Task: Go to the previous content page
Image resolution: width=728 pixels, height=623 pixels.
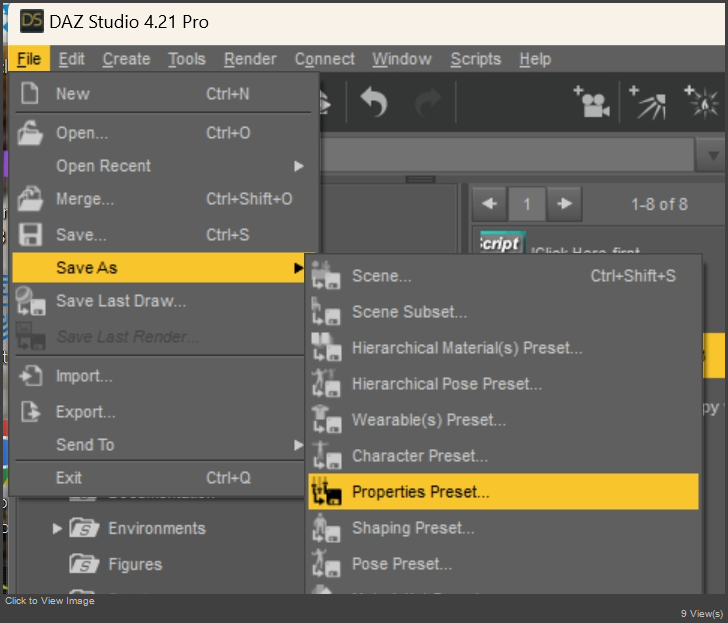Action: pos(489,204)
